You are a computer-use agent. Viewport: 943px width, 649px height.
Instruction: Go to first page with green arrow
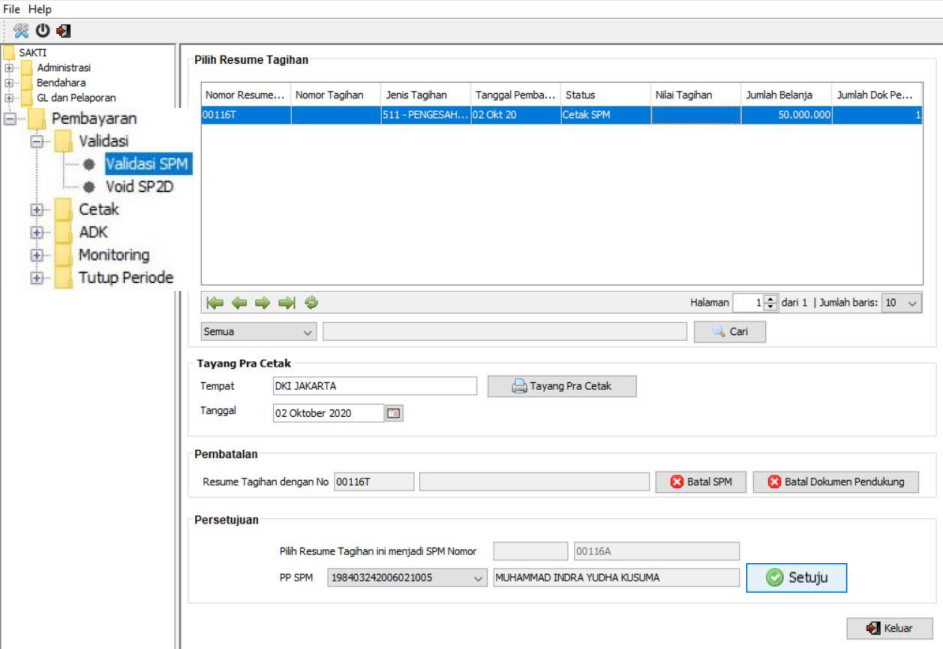pyautogui.click(x=214, y=303)
